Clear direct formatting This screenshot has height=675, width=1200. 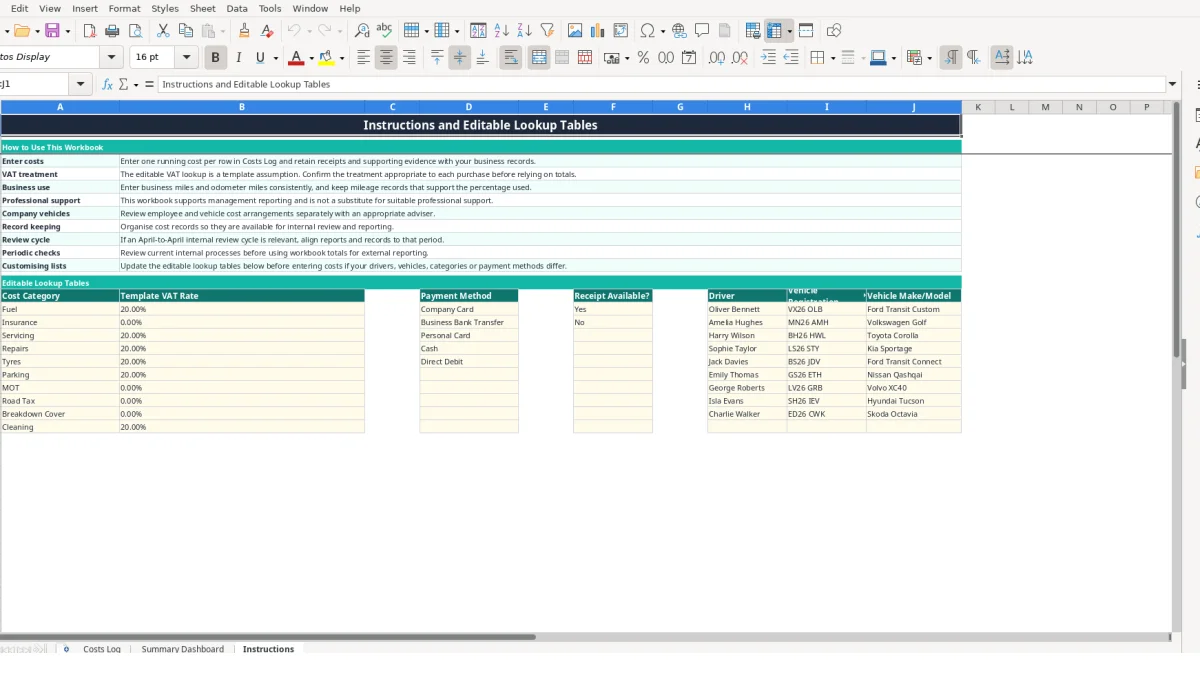[266, 31]
